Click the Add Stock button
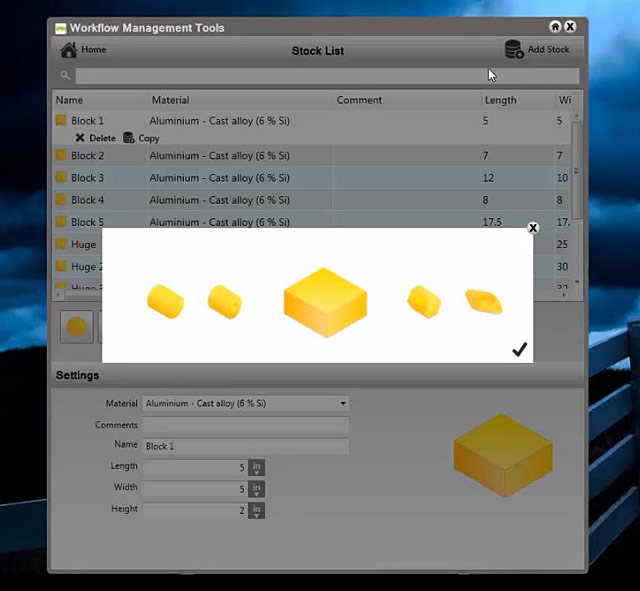Viewport: 640px width, 591px height. click(537, 49)
